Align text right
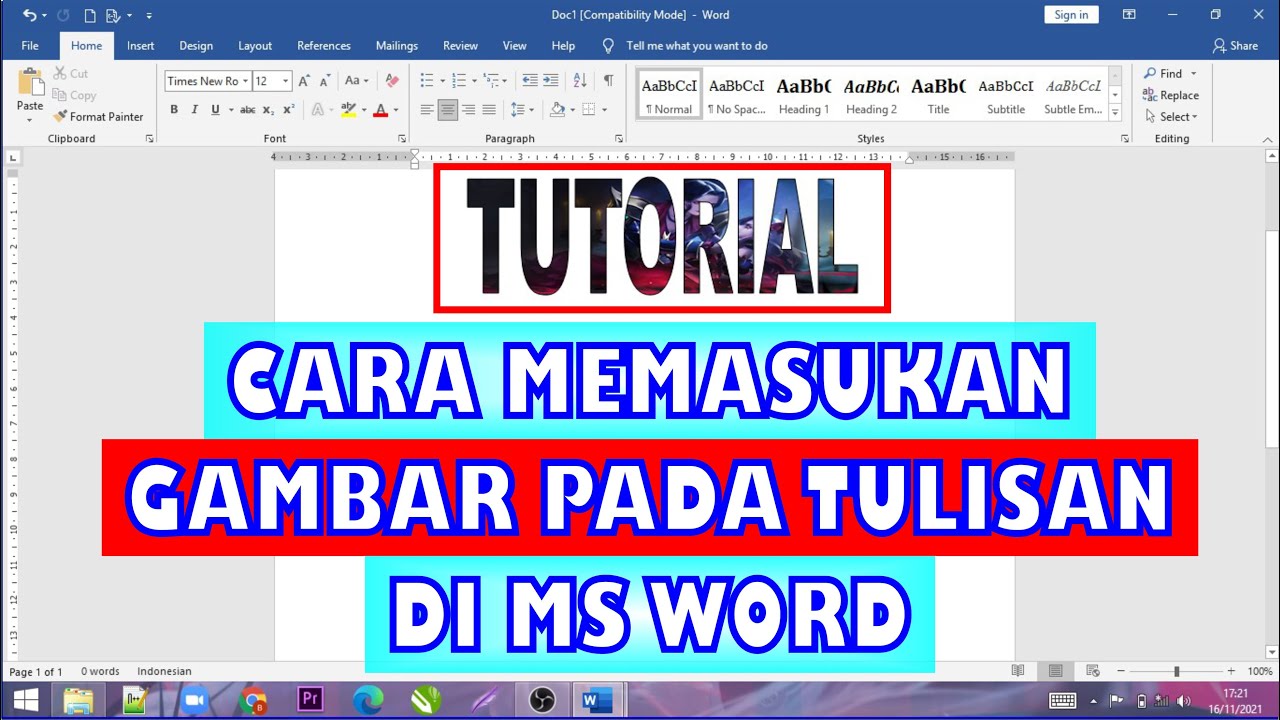The width and height of the screenshot is (1280, 720). point(468,110)
